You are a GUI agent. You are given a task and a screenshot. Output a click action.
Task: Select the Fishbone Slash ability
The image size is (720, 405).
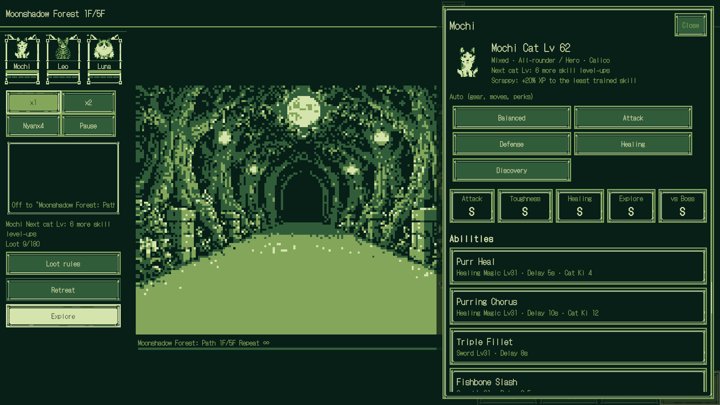click(578, 381)
